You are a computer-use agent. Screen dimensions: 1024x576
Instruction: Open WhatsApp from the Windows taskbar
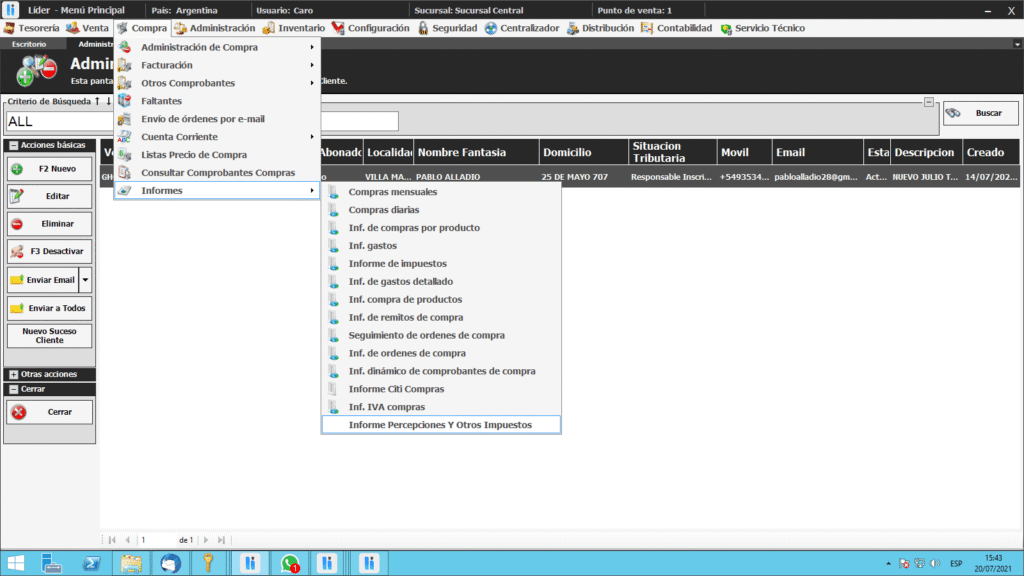point(291,563)
